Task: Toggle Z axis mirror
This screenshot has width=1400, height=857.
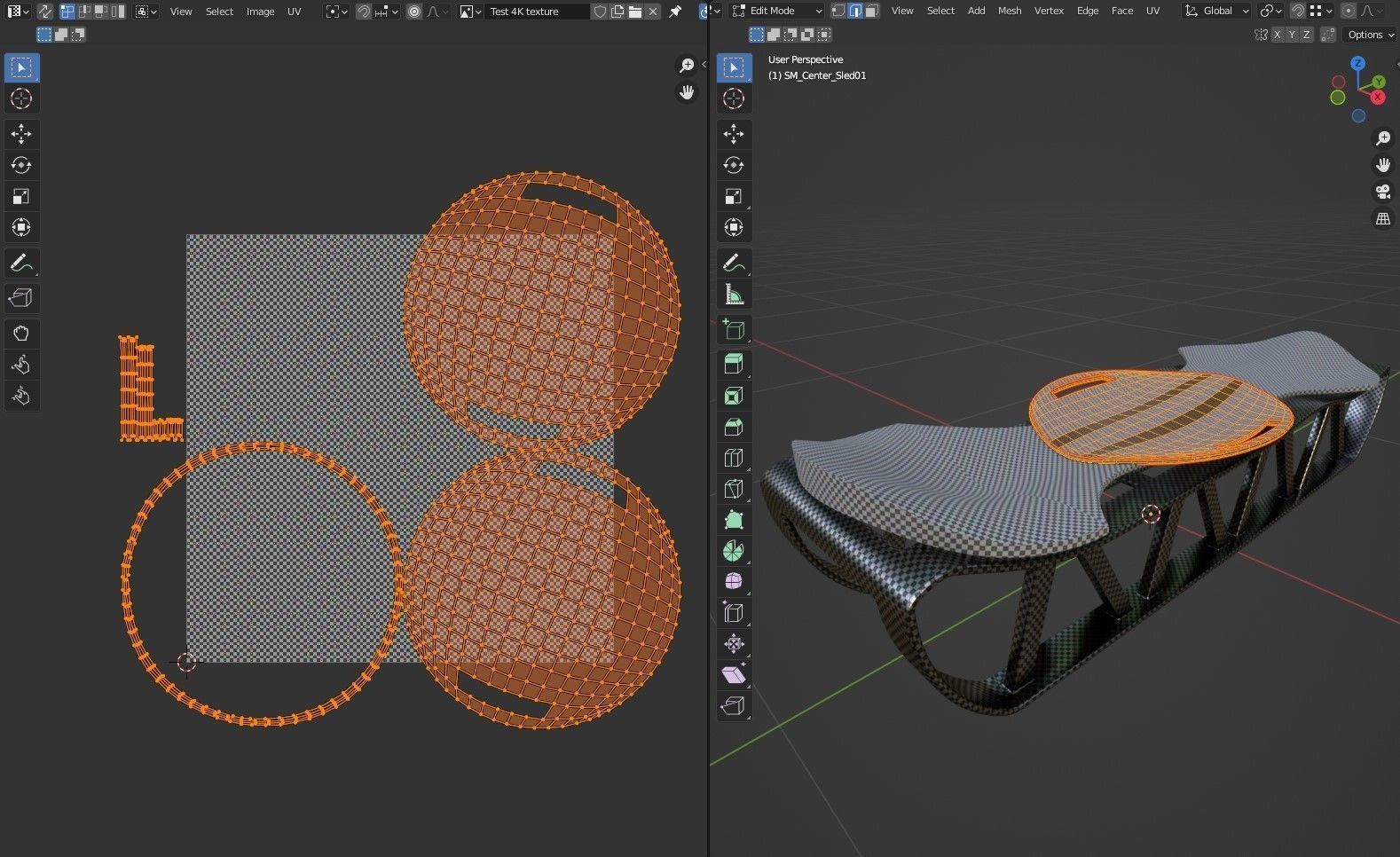Action: pos(1306,35)
